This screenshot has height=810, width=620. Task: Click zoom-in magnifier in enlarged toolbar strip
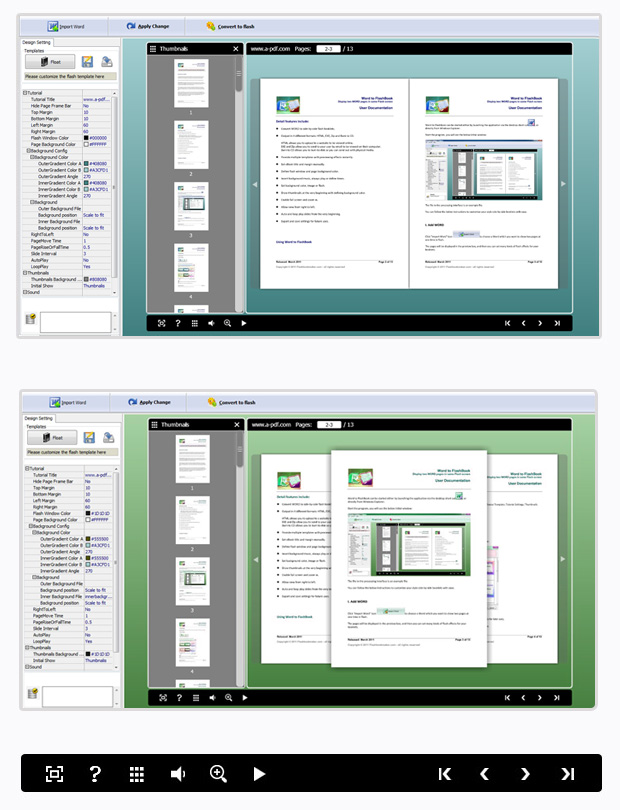[218, 774]
